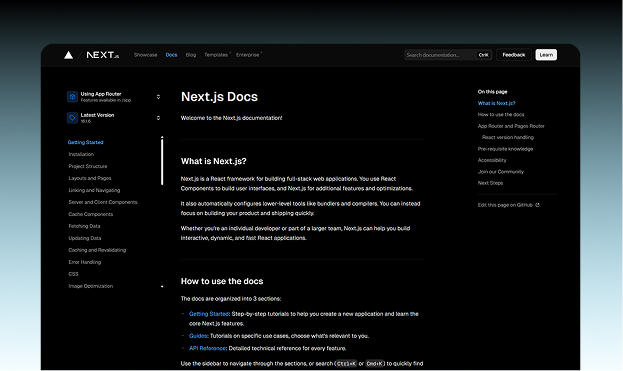Jump to Join our Community outline link
The height and width of the screenshot is (371, 623).
click(x=501, y=172)
